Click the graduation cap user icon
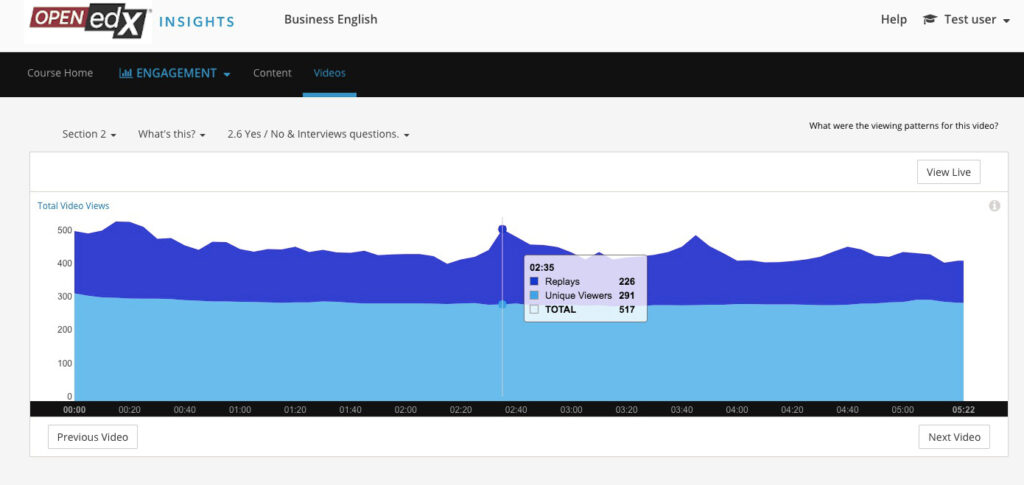Image resolution: width=1024 pixels, height=485 pixels. point(929,20)
